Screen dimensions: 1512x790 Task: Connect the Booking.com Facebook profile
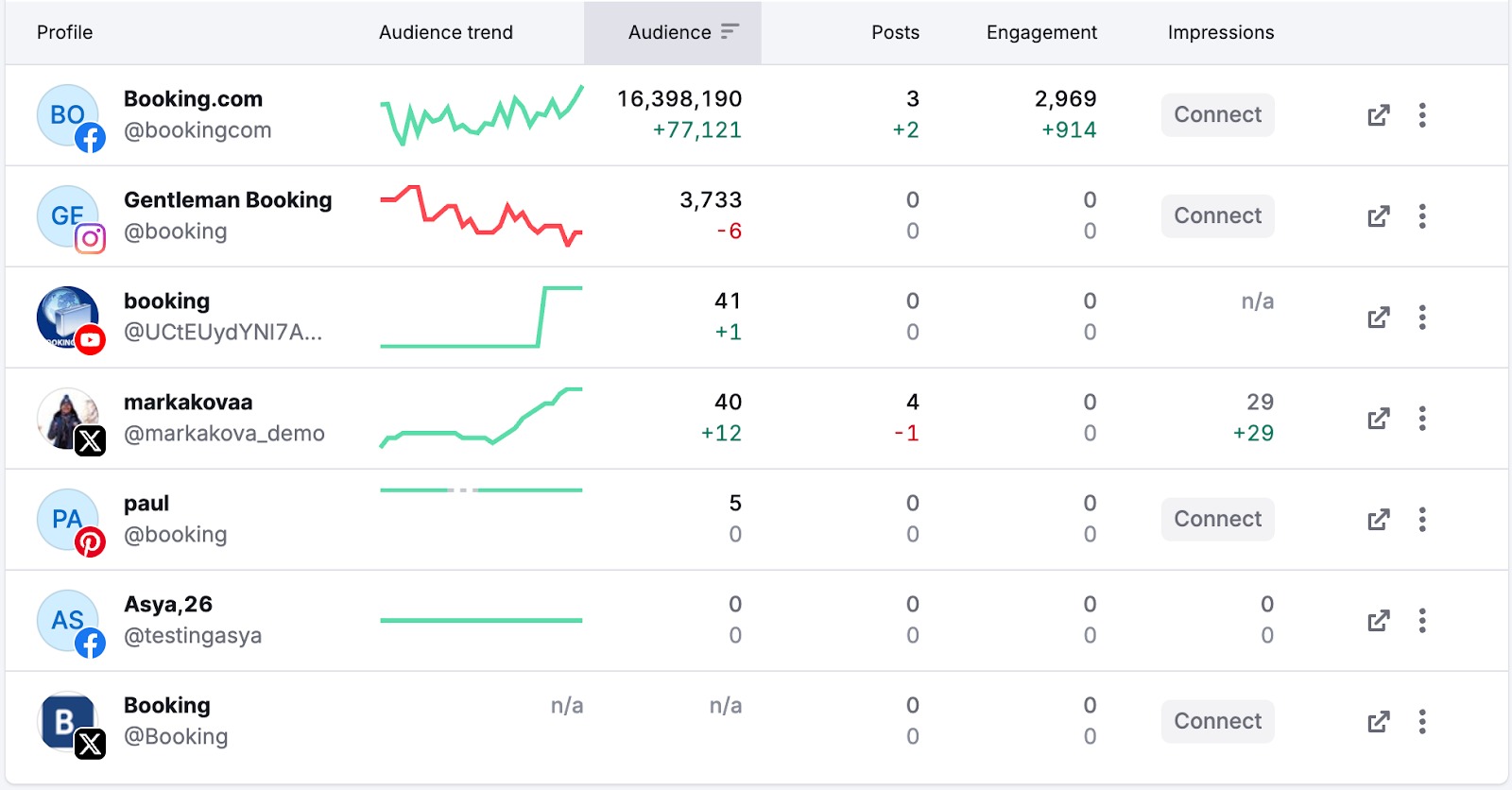[x=1217, y=115]
